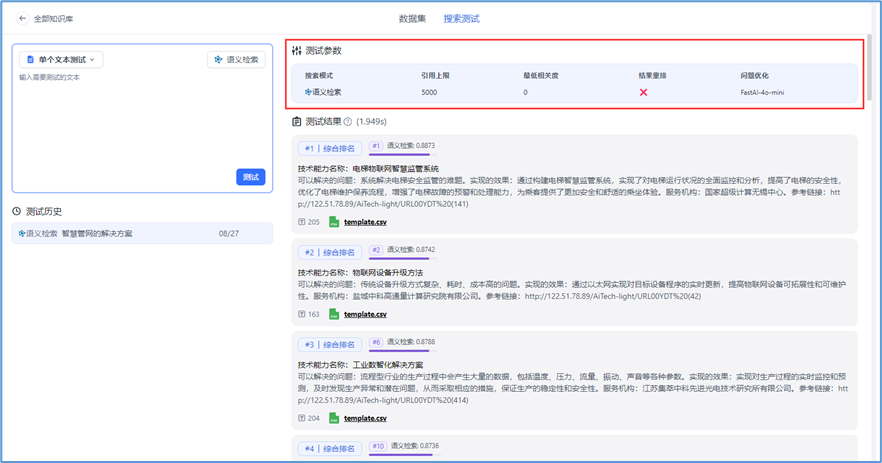Click the 语义检索 search mode button
This screenshot has height=463, width=882.
click(236, 60)
